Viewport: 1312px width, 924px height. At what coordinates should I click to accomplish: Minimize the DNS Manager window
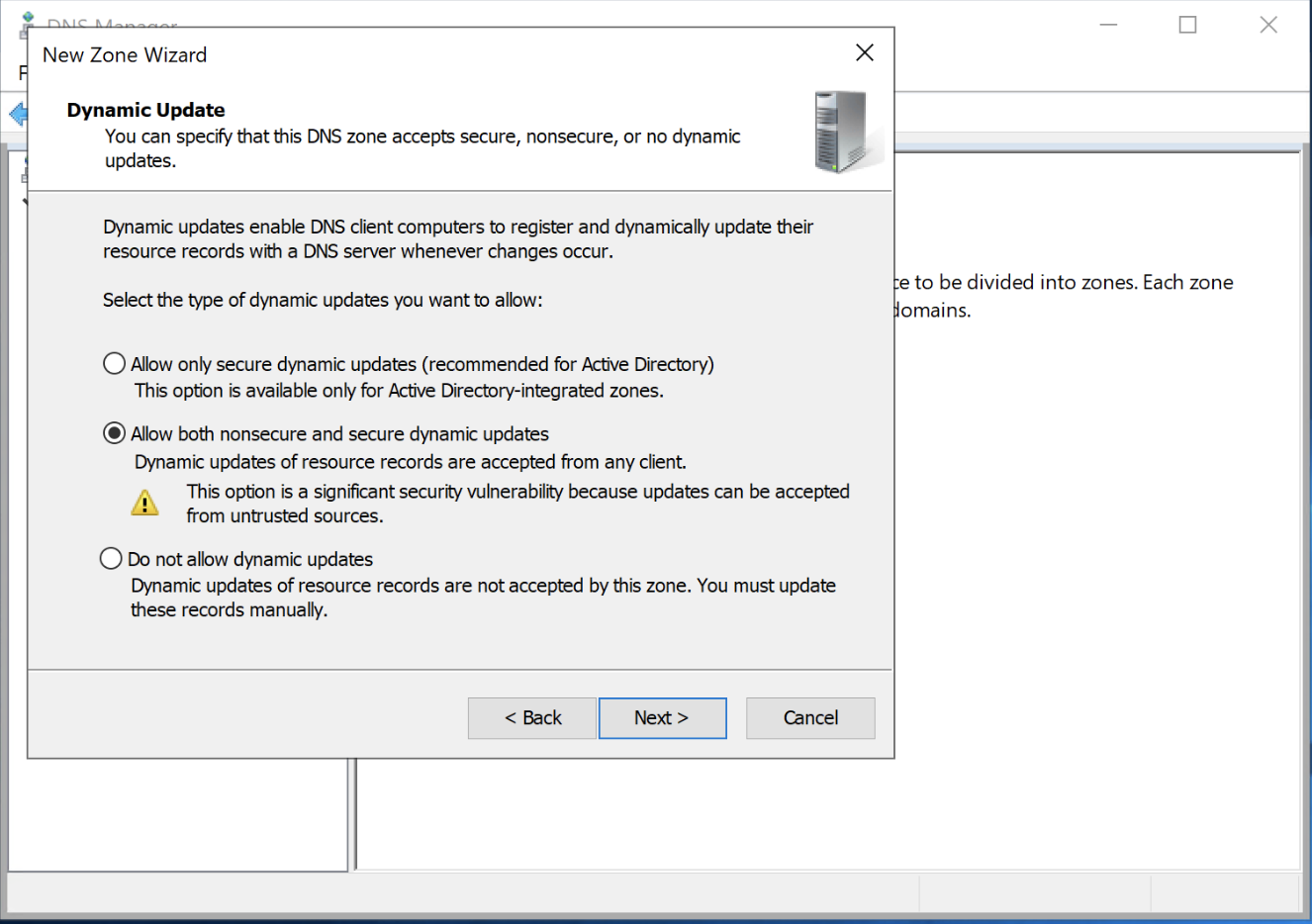1108,25
